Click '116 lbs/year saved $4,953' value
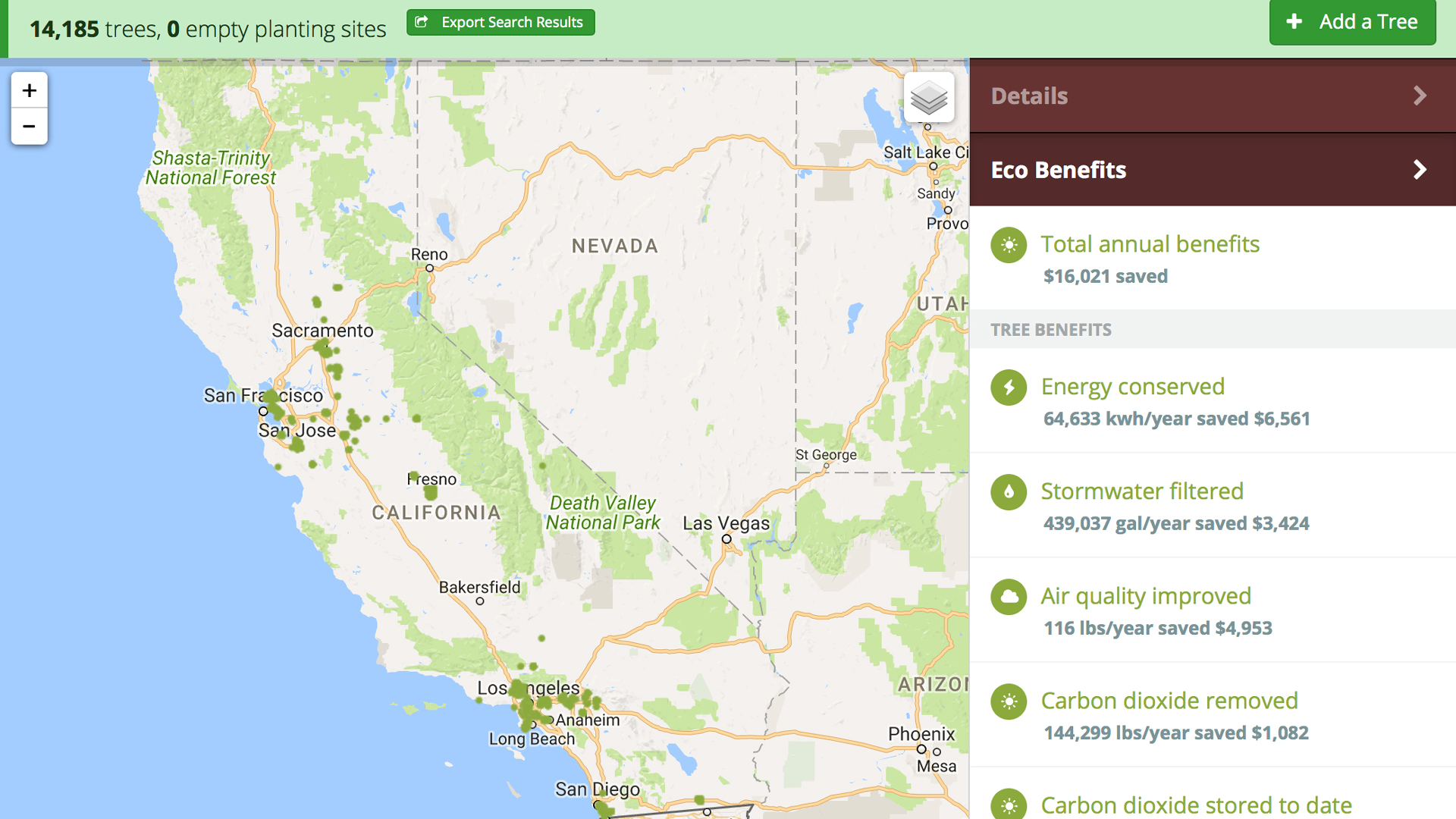Screen dimensions: 1456x819 point(1157,628)
